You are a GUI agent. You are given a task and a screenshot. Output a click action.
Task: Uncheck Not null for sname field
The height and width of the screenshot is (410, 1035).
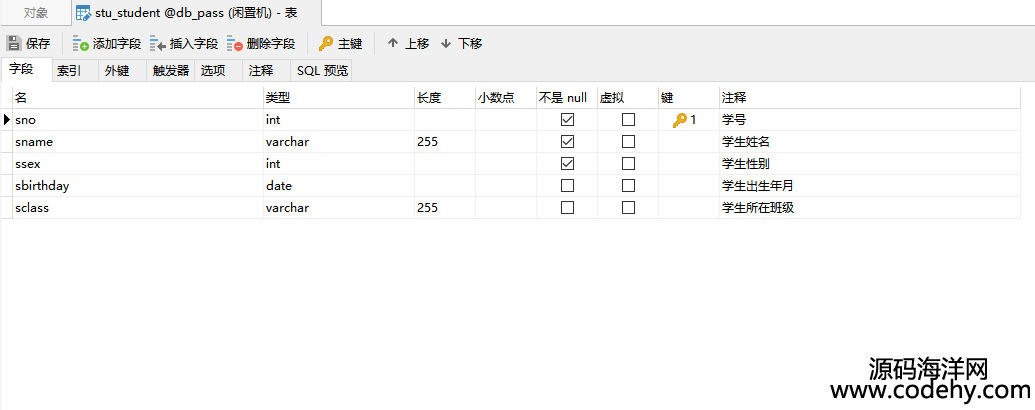pos(567,141)
